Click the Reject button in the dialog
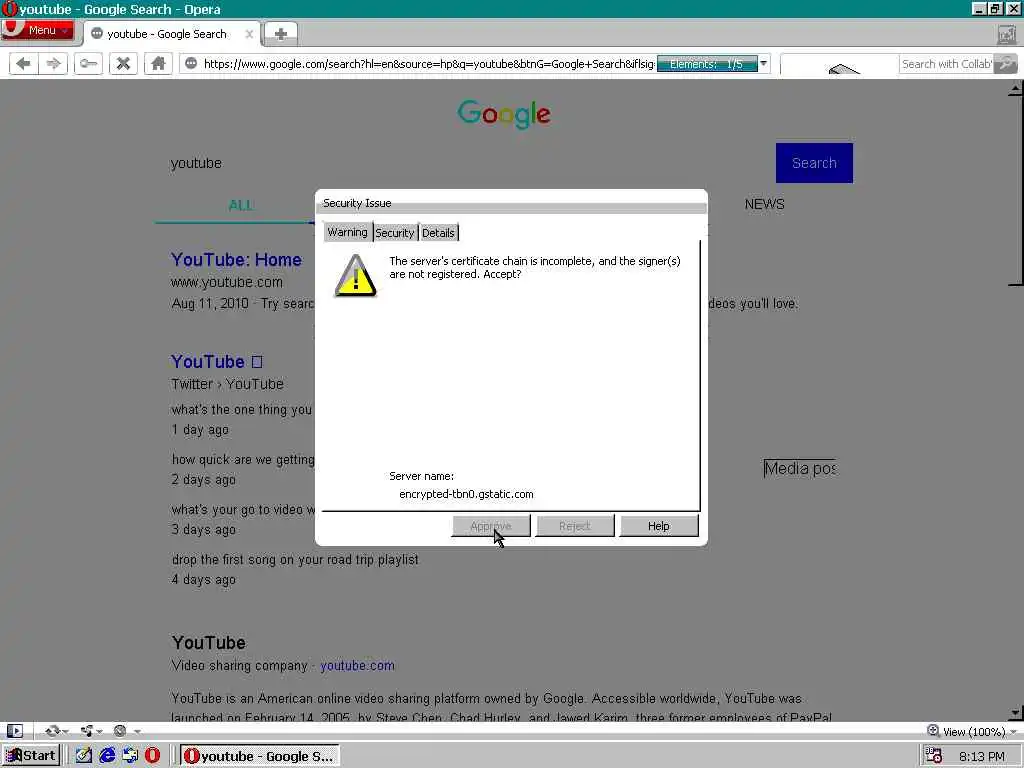Image resolution: width=1024 pixels, height=768 pixels. [575, 526]
